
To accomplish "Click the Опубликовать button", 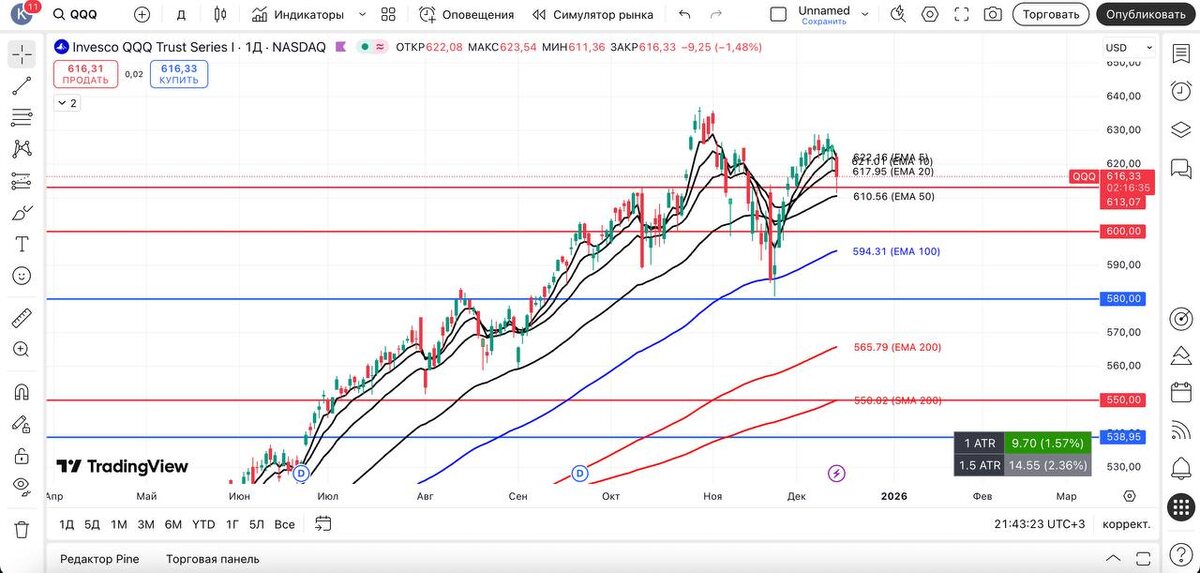I will click(x=1147, y=15).
